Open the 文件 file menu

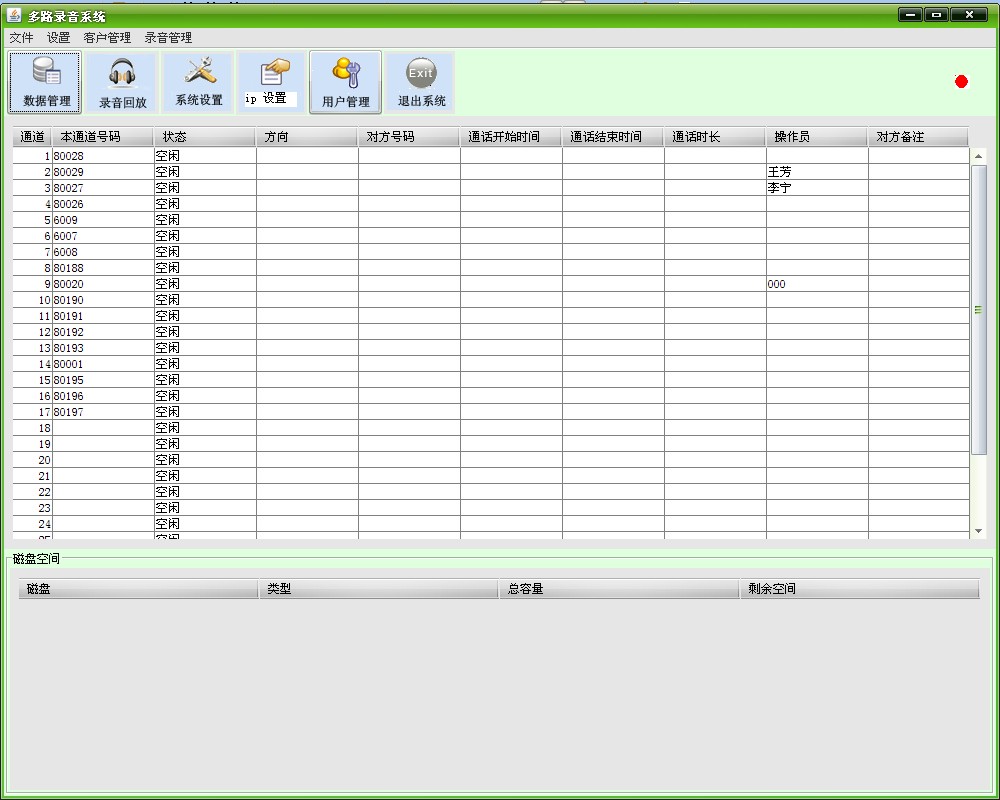click(x=21, y=37)
